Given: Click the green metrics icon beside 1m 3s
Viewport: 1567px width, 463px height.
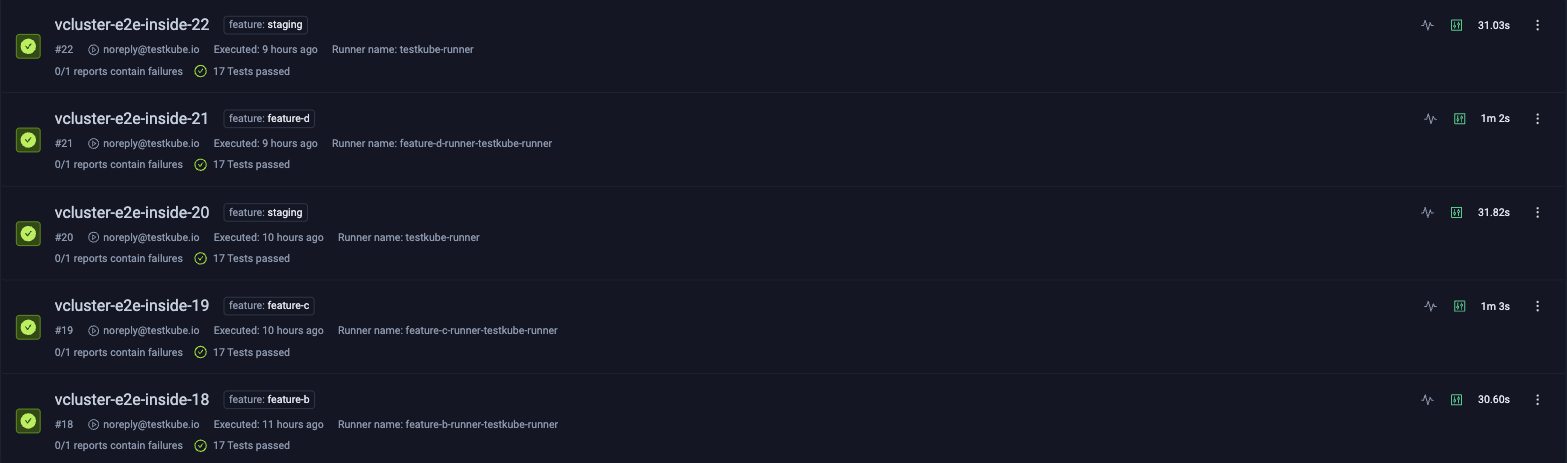Looking at the screenshot, I should point(1460,306).
